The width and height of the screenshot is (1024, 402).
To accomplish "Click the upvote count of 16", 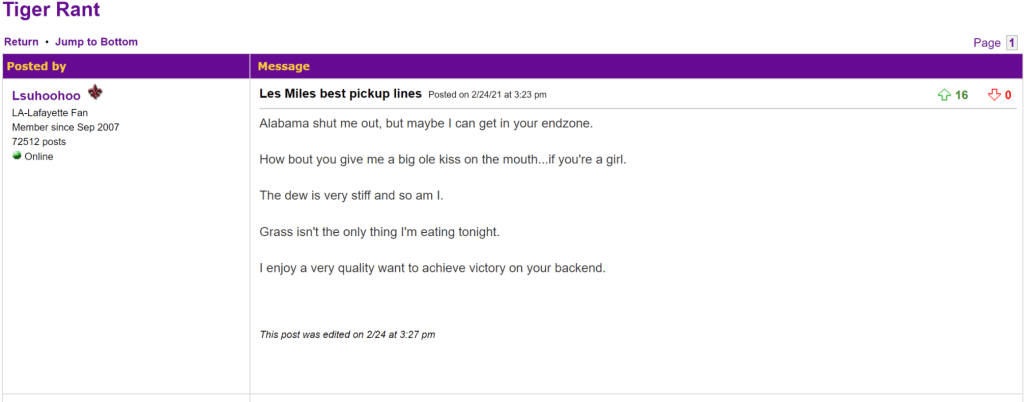I will click(962, 95).
